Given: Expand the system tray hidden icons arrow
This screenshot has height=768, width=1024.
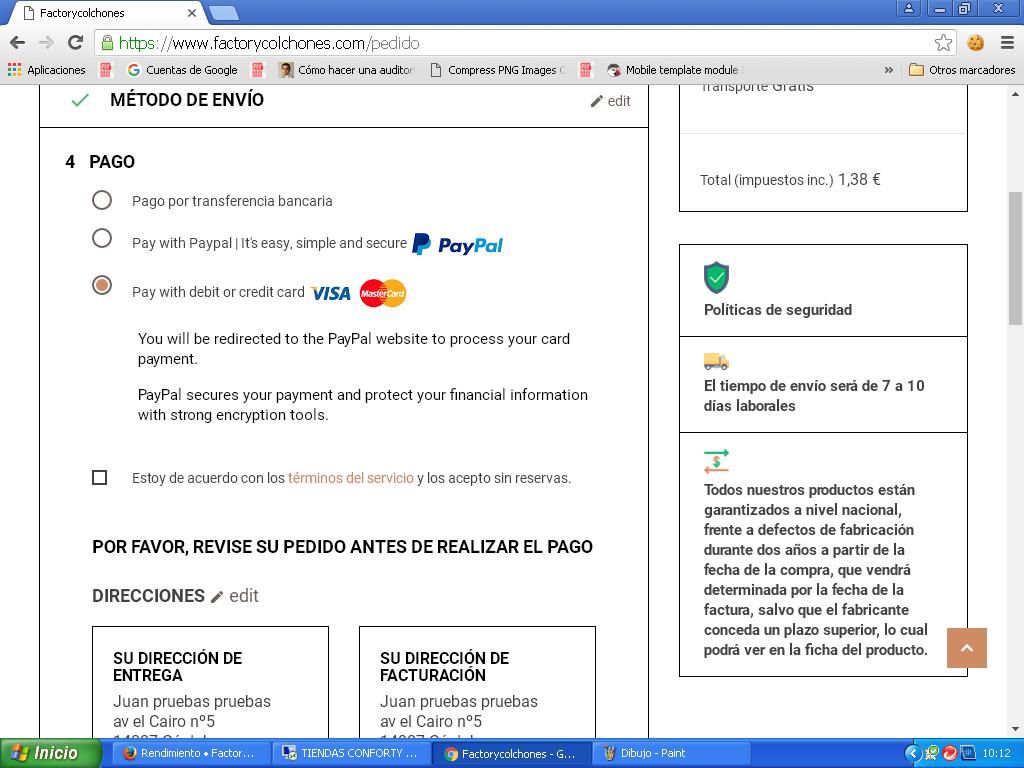Looking at the screenshot, I should tap(912, 754).
